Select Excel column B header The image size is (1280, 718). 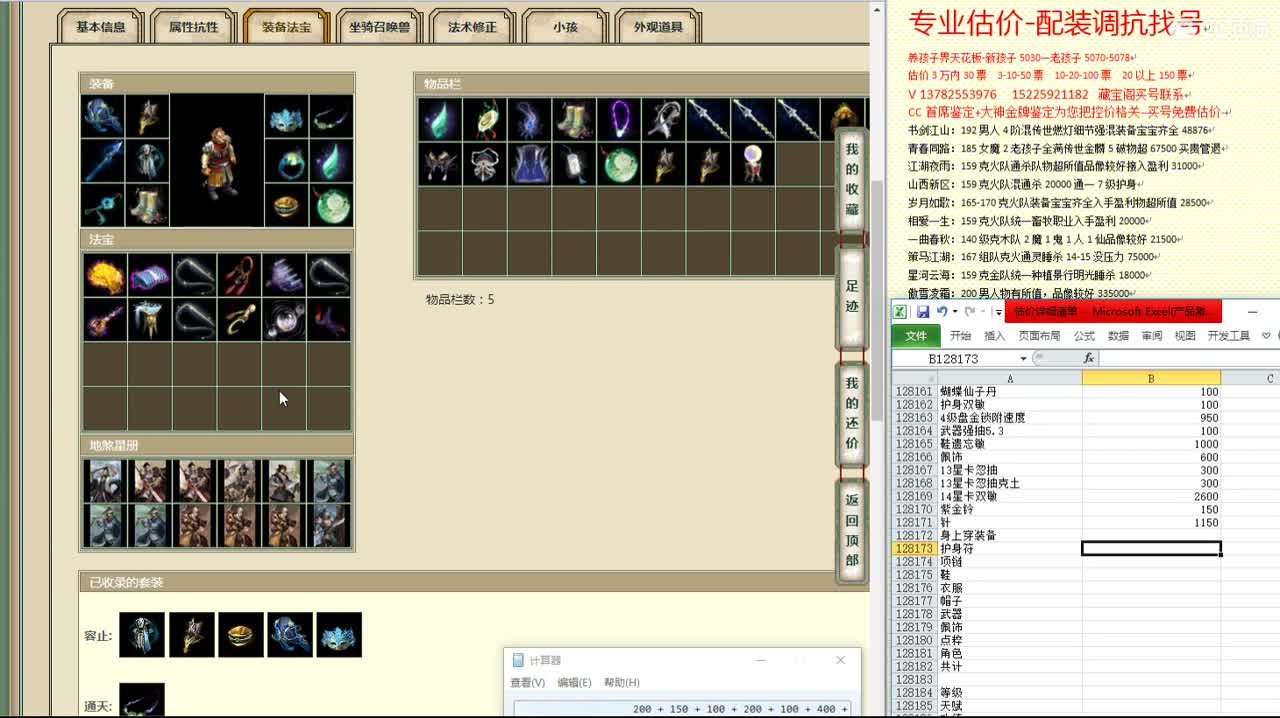(x=1151, y=378)
